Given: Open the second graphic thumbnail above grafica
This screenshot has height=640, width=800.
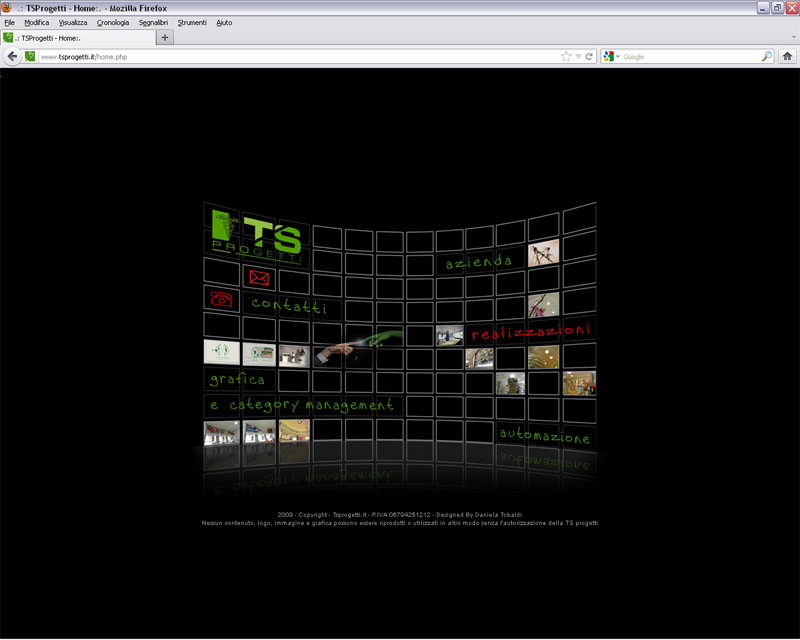Looking at the screenshot, I should [x=259, y=354].
